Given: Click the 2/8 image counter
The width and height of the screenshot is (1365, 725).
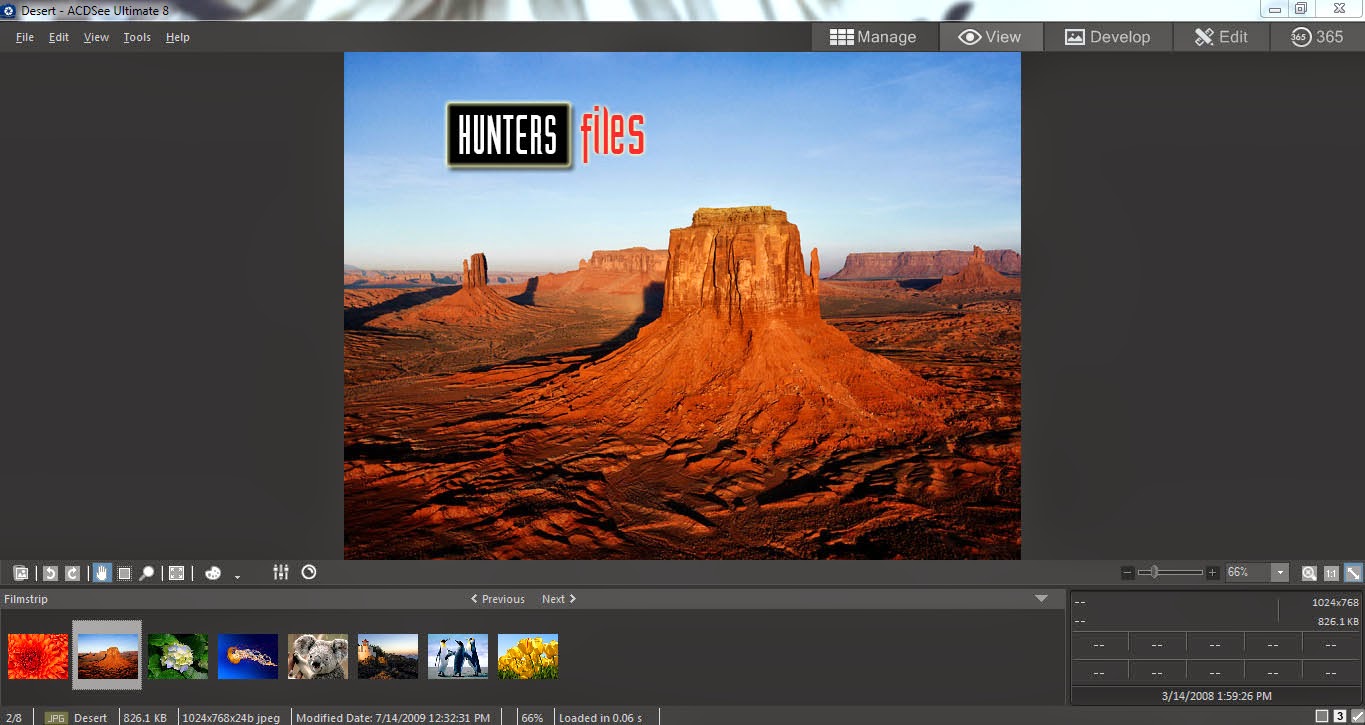Looking at the screenshot, I should point(14,718).
